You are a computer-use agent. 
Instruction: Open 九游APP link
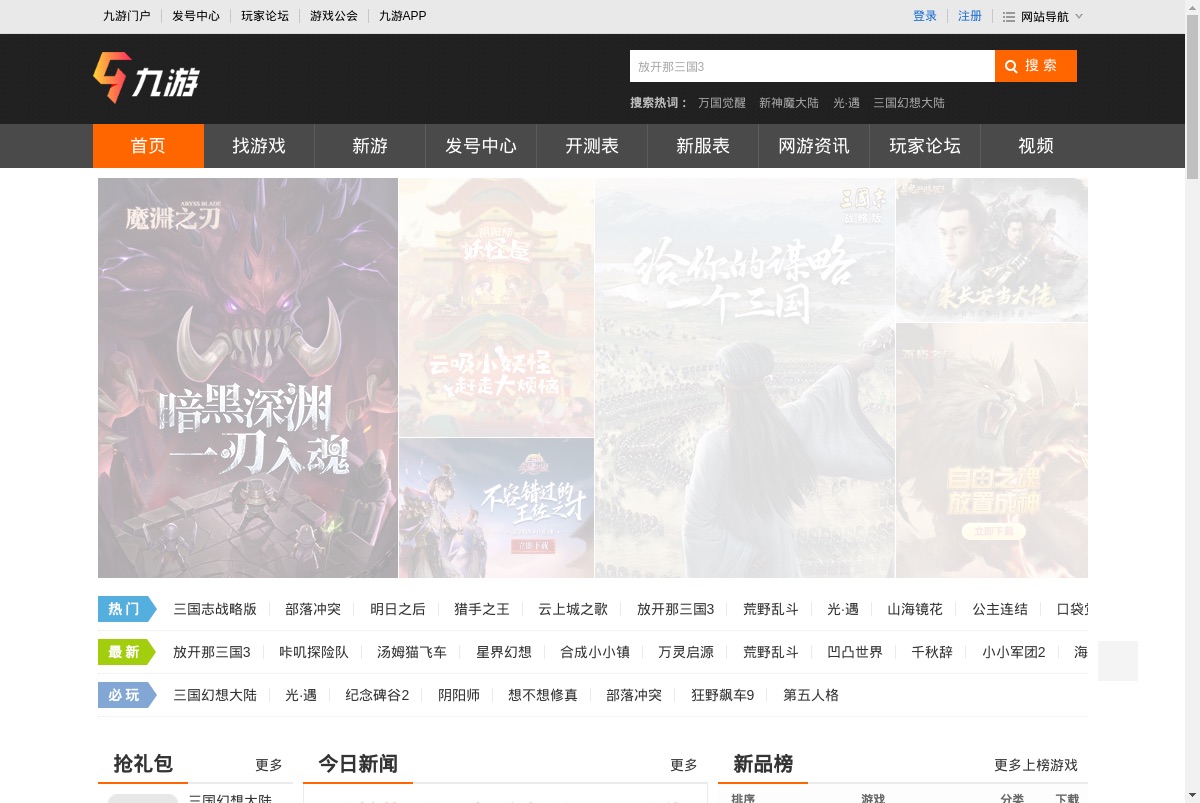point(402,16)
